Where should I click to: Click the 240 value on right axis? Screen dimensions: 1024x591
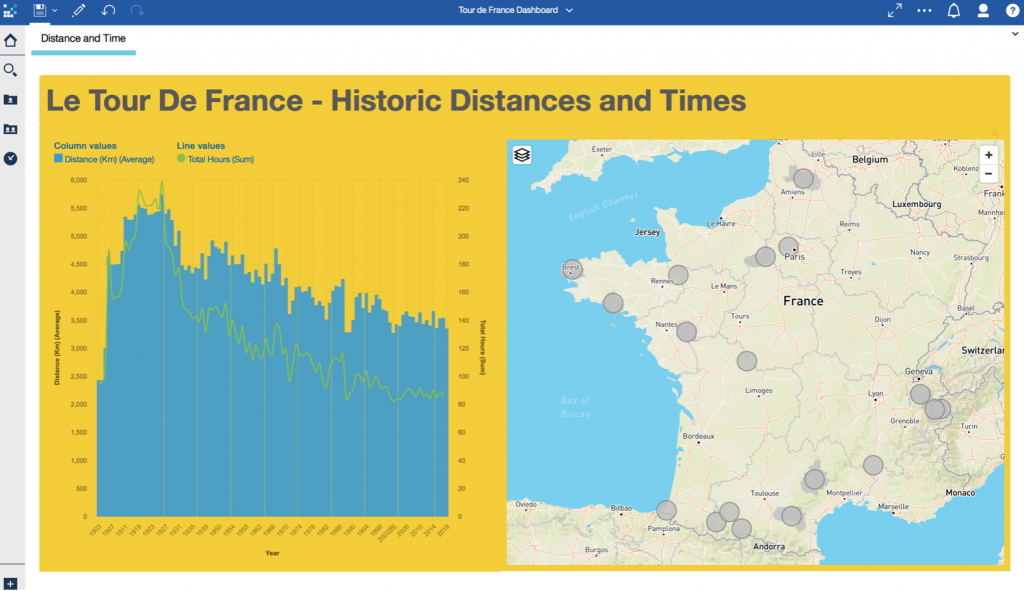[463, 180]
